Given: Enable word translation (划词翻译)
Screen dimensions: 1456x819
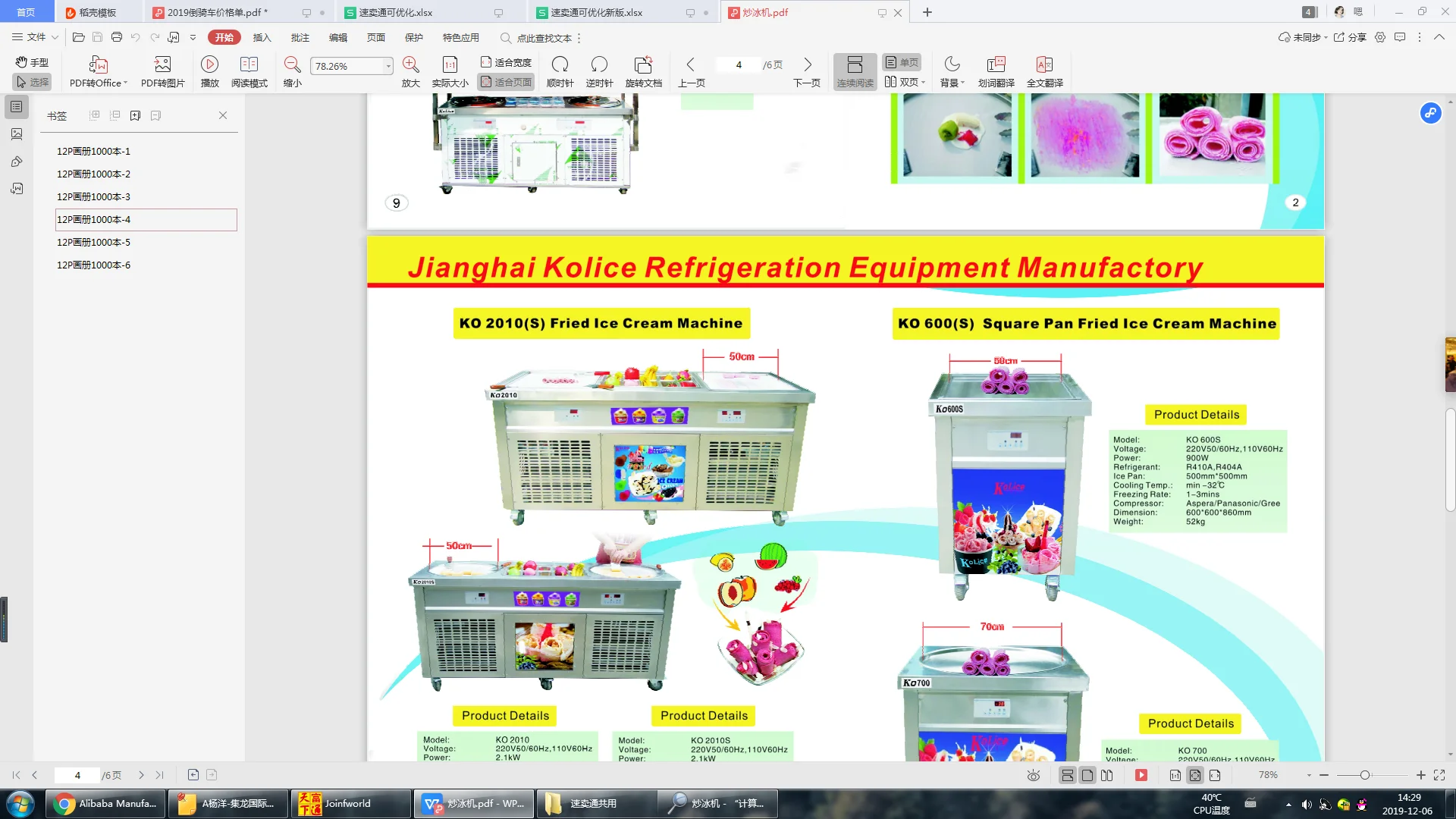Looking at the screenshot, I should point(996,72).
